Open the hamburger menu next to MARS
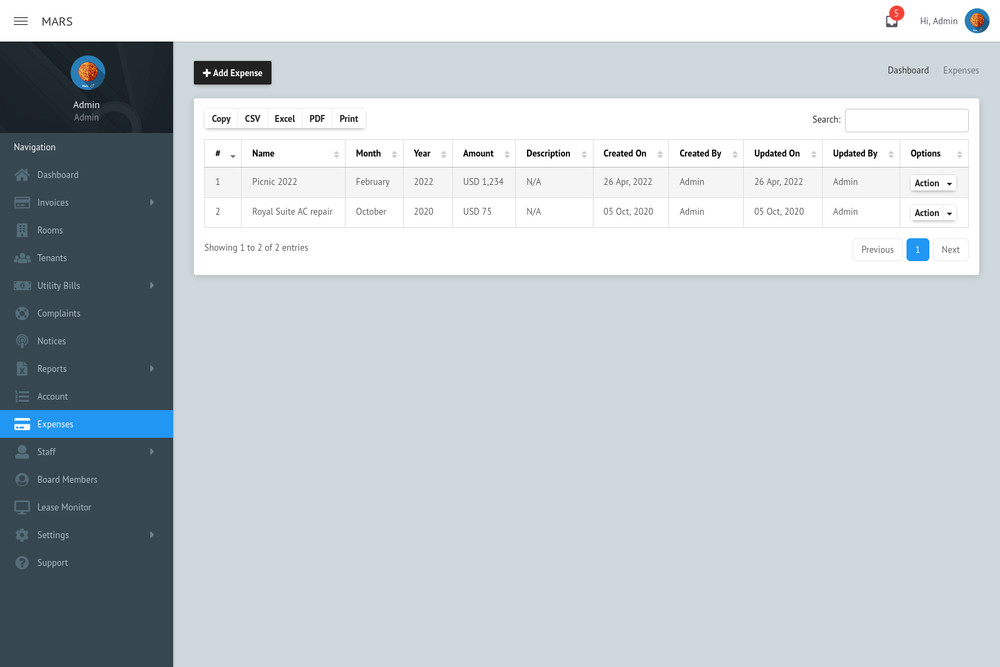Image resolution: width=1000 pixels, height=667 pixels. [20, 20]
